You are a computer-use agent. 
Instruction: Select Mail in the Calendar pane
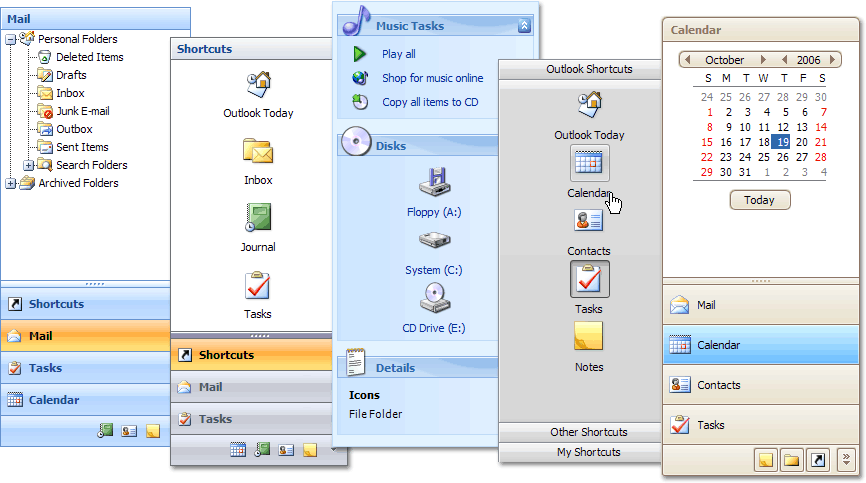761,305
